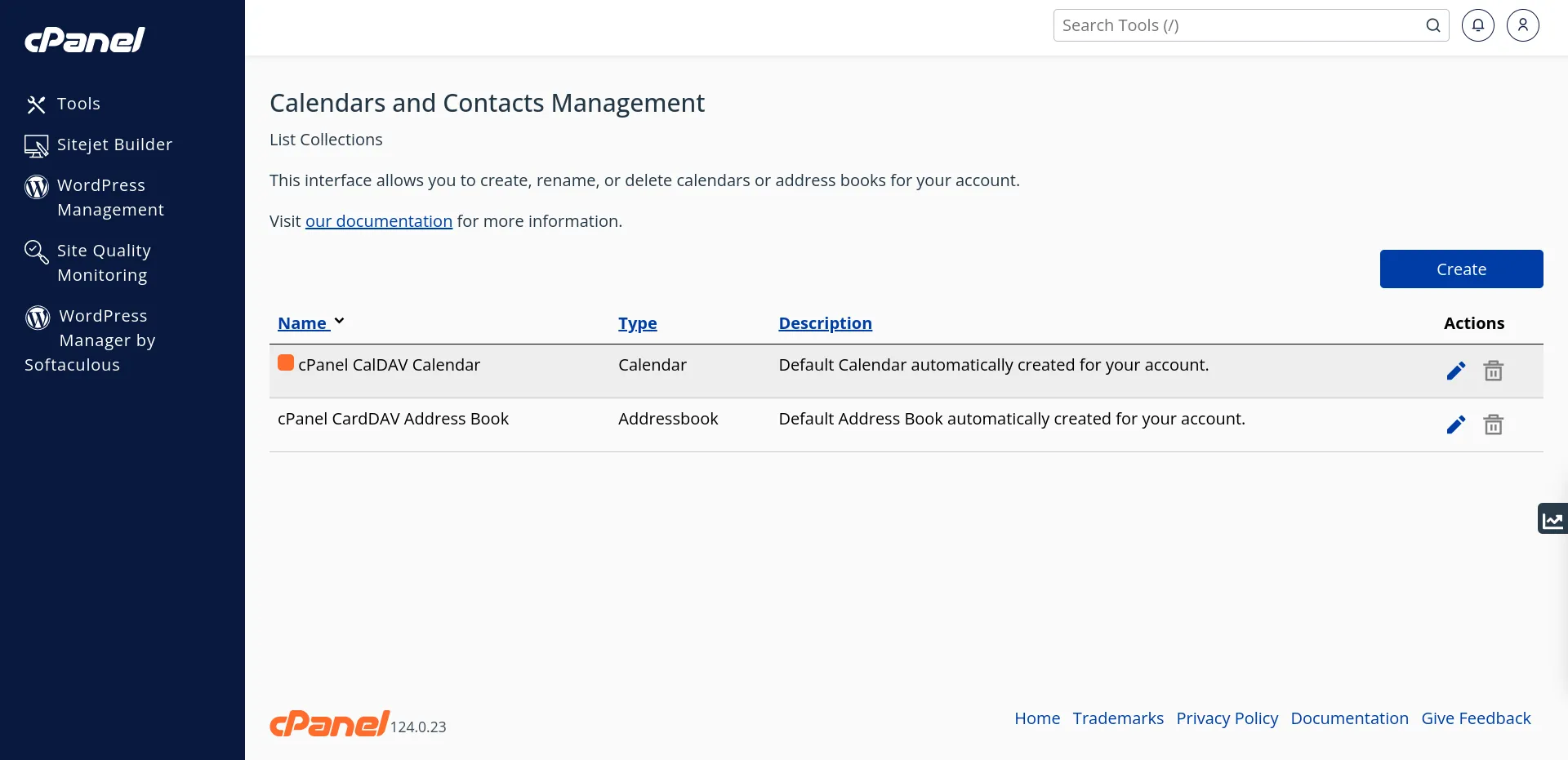Sort collections by Description
1568x760 pixels.
point(825,323)
